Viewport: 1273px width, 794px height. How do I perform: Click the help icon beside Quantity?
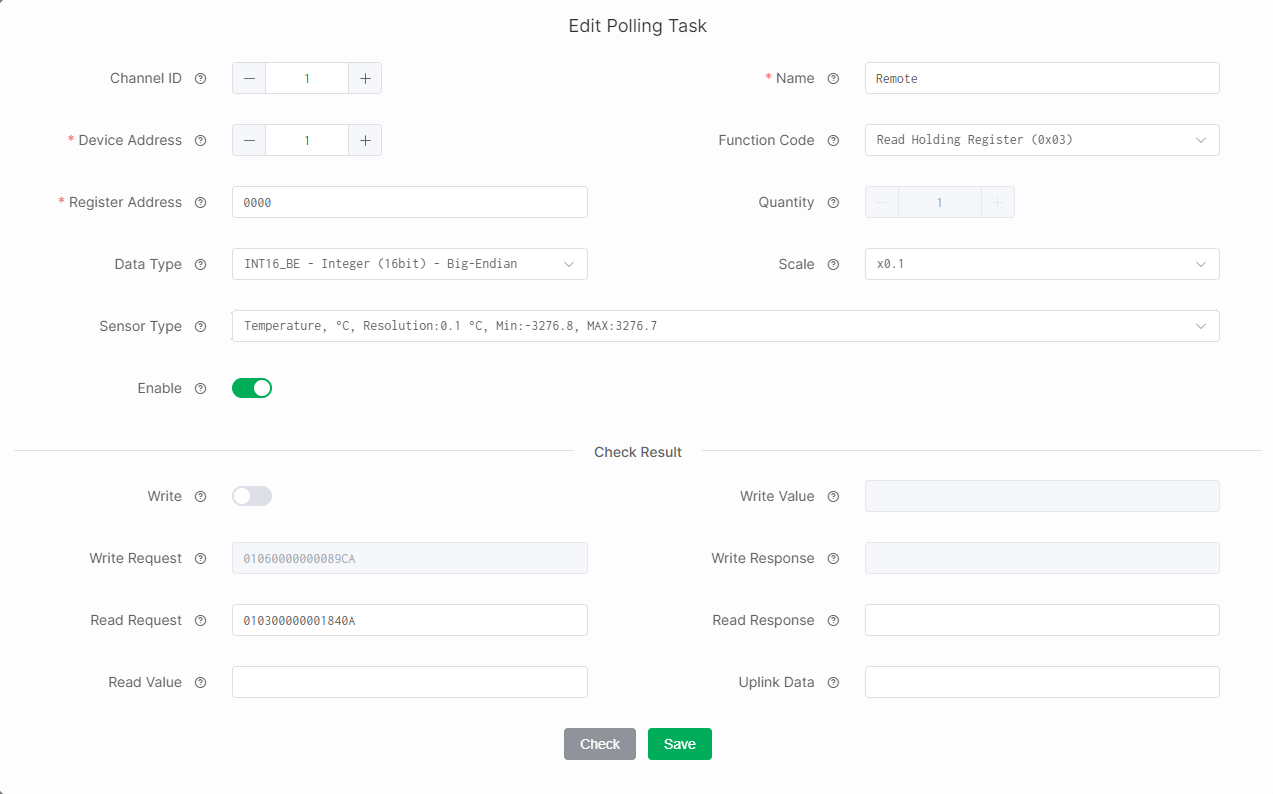pos(833,202)
